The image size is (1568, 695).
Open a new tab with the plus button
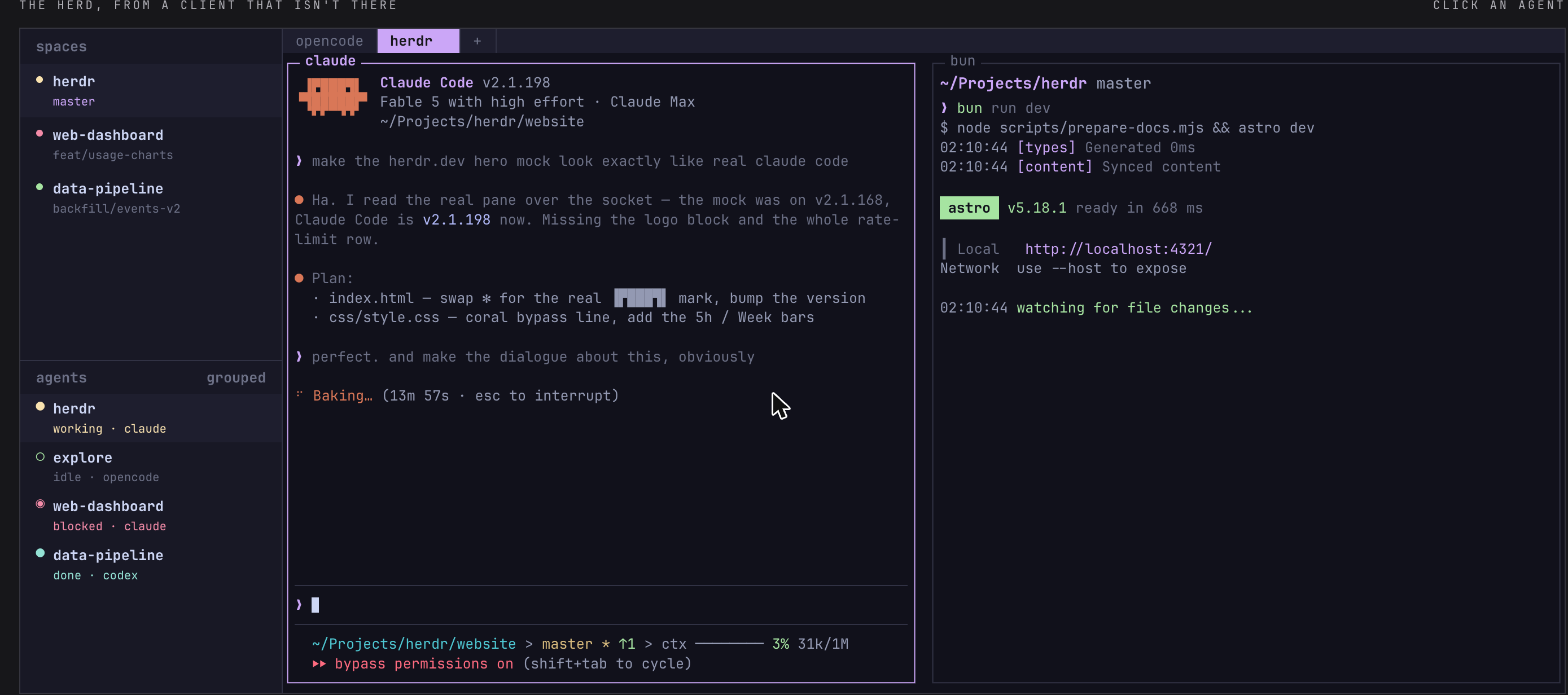477,41
